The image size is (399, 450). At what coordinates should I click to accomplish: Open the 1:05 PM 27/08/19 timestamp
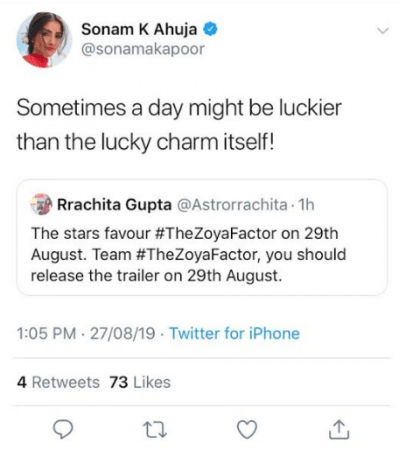pyautogui.click(x=86, y=333)
